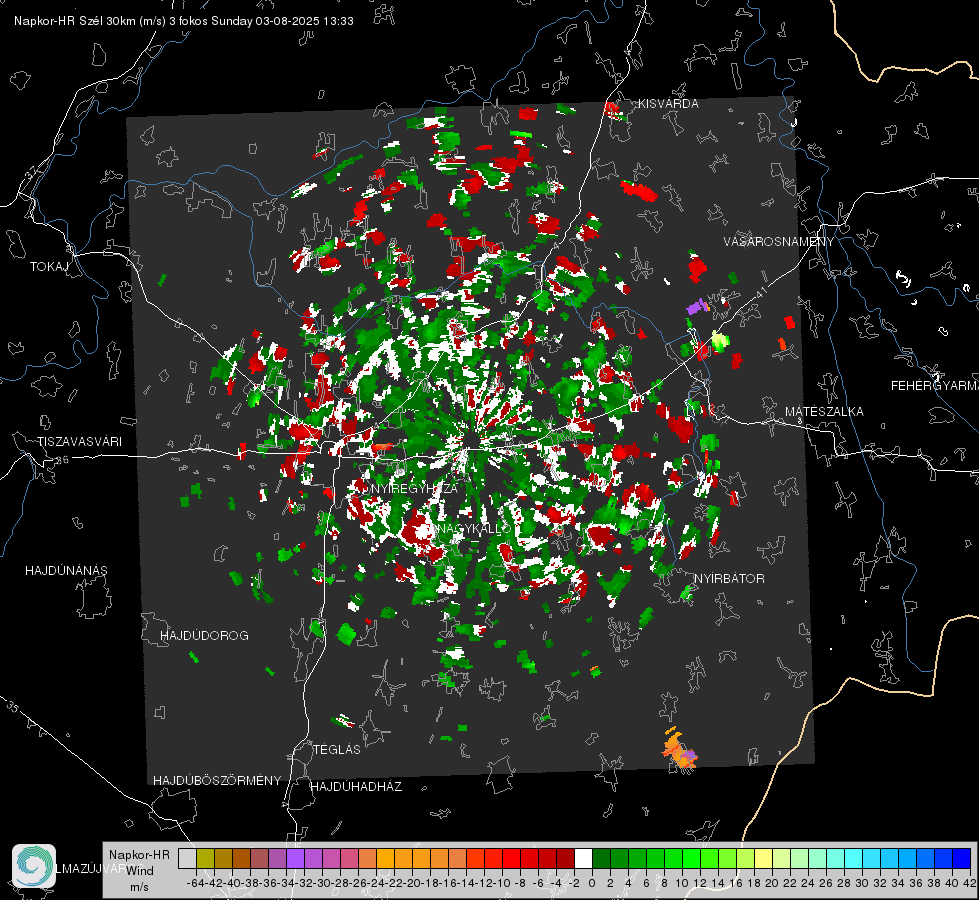979x900 pixels.
Task: Click the FEHÉRGYARMAT label at right edge
Action: coord(935,385)
